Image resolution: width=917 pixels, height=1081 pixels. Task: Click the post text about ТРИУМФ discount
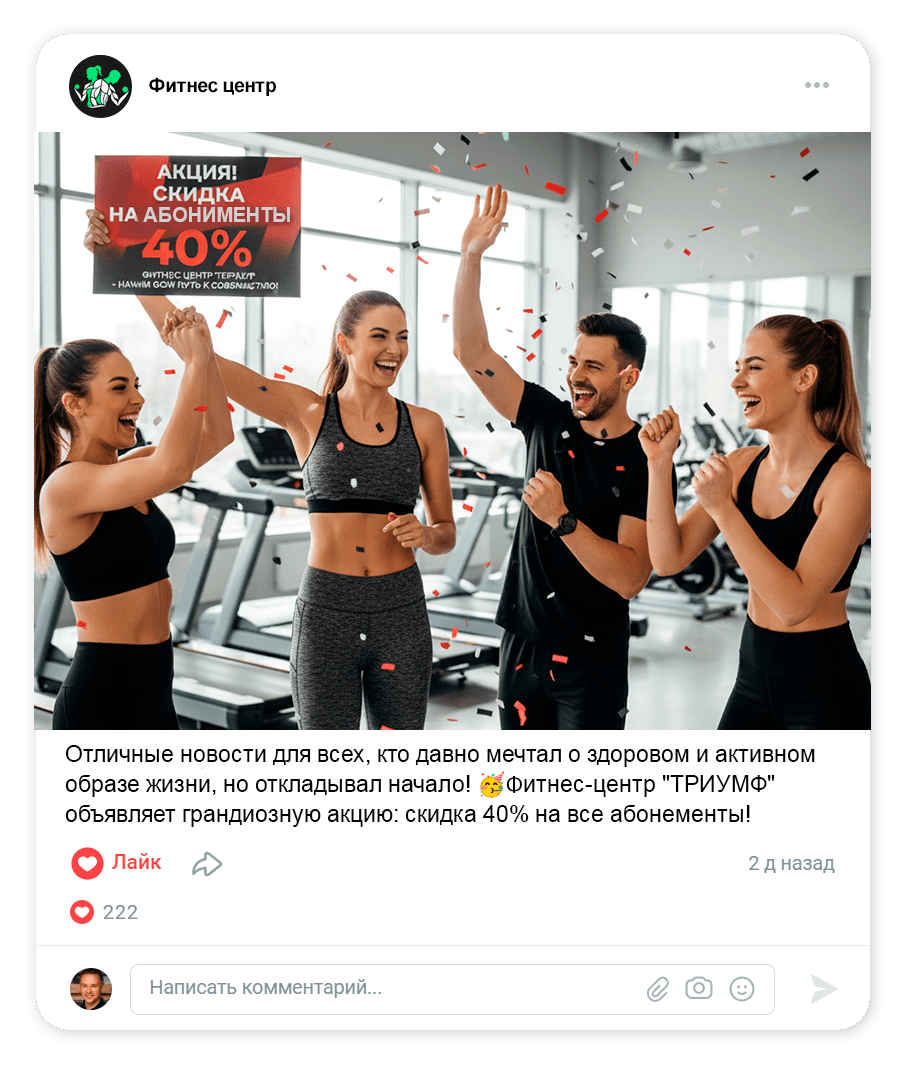[441, 784]
